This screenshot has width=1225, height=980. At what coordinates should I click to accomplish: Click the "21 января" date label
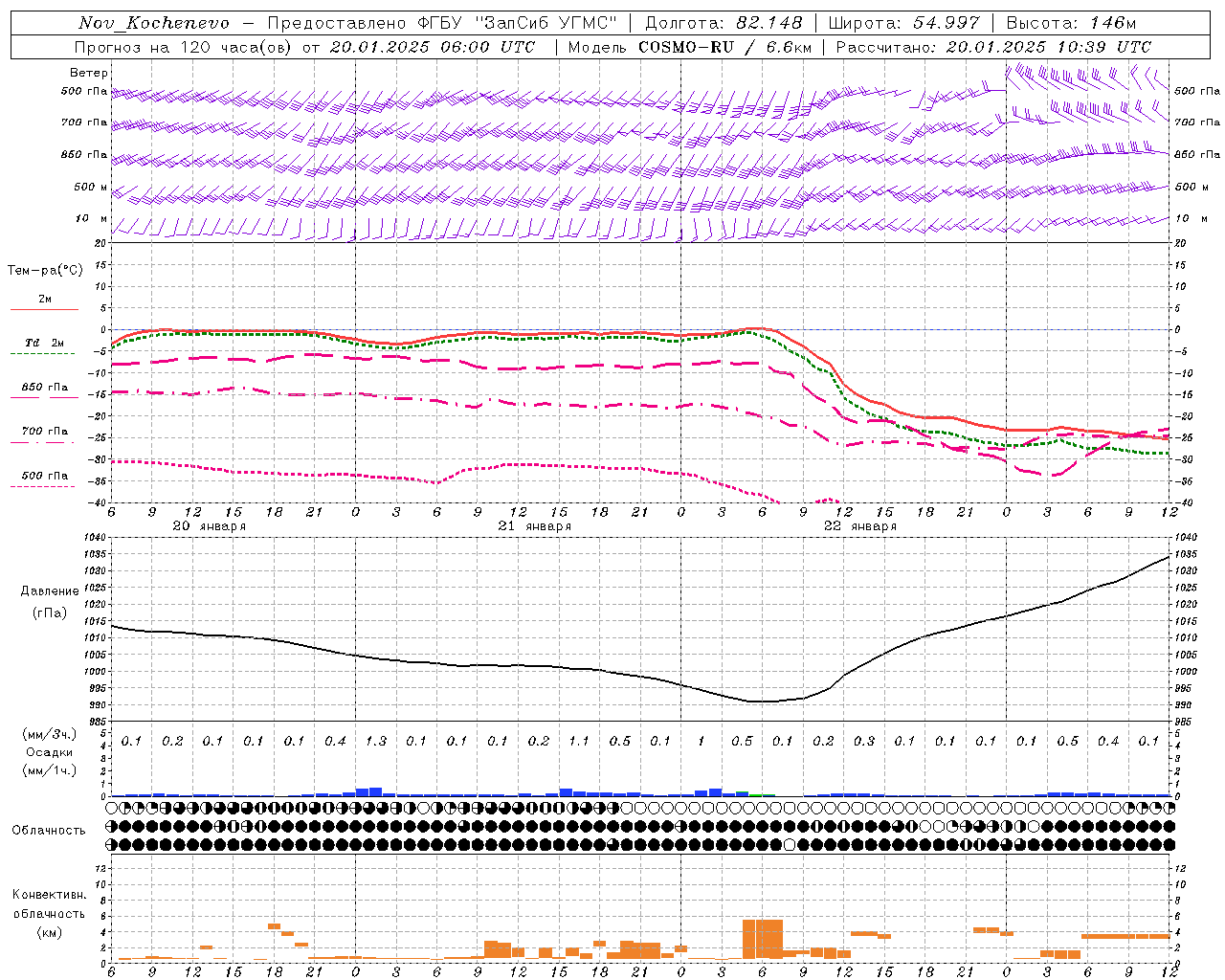(x=535, y=526)
